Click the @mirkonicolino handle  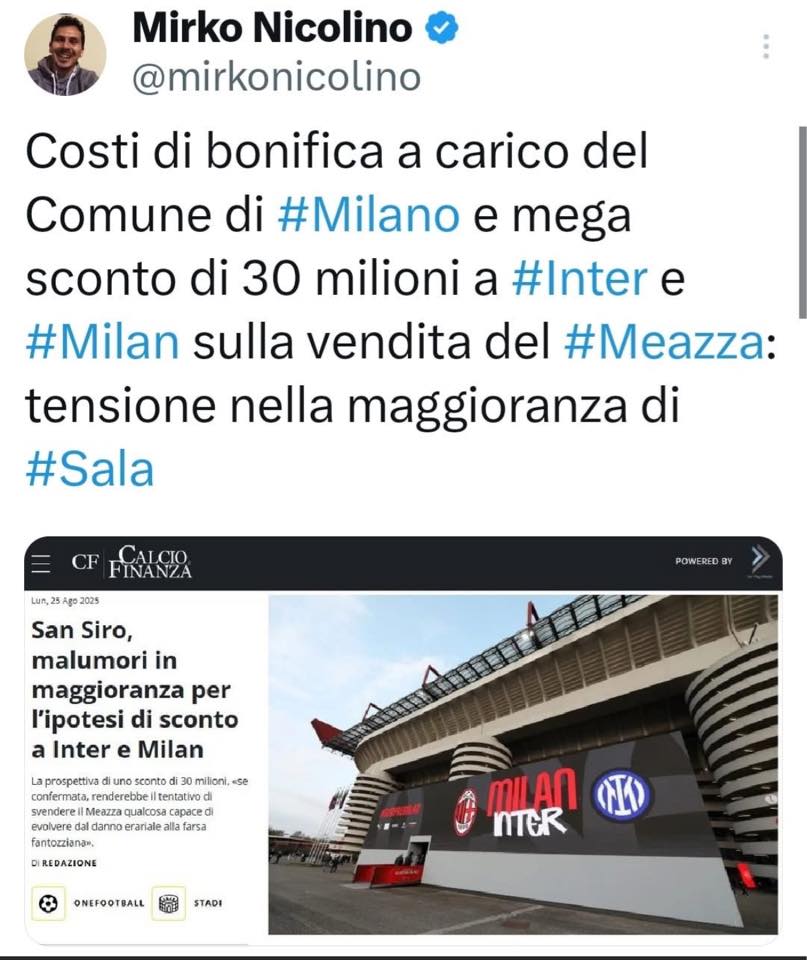point(277,78)
